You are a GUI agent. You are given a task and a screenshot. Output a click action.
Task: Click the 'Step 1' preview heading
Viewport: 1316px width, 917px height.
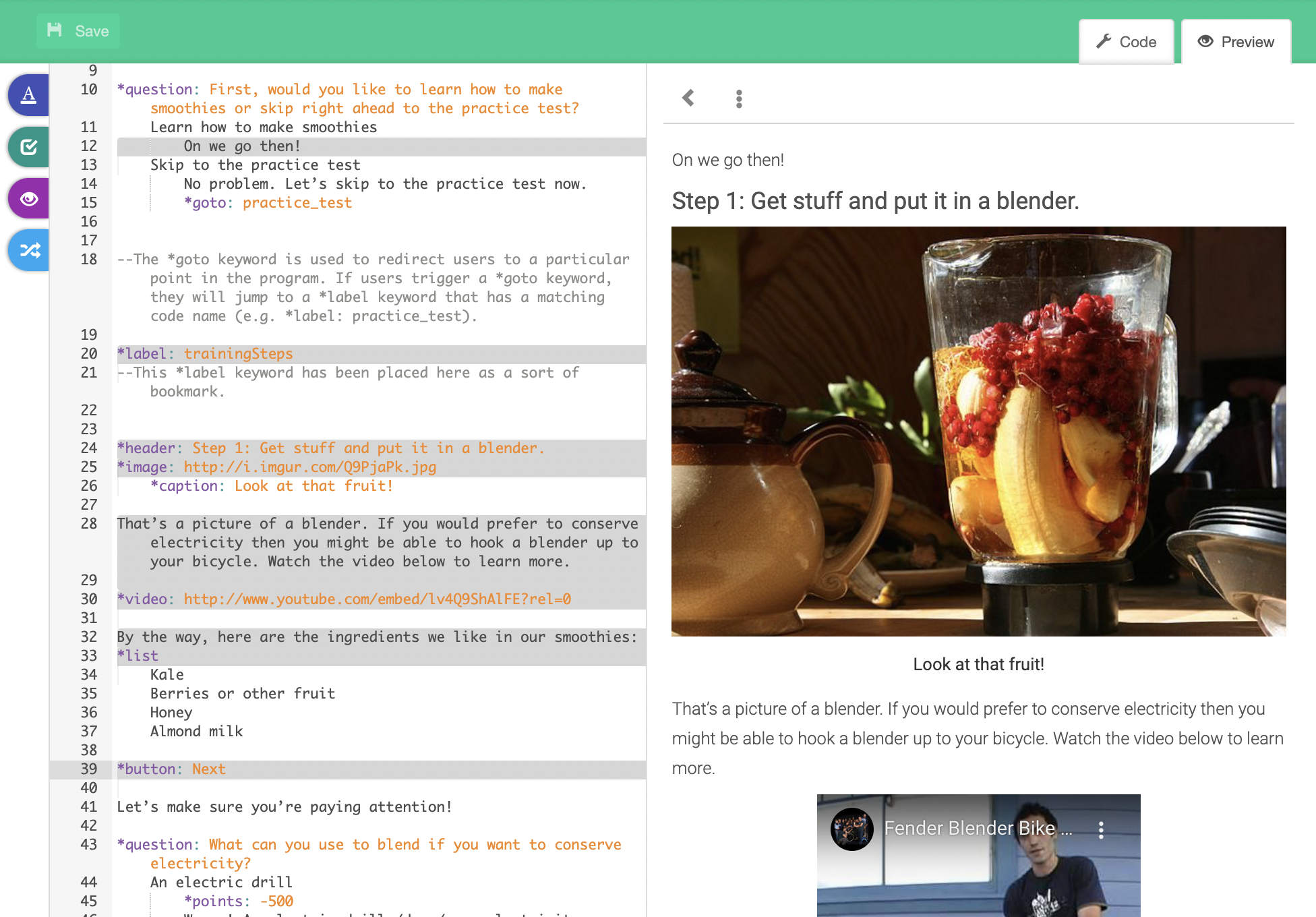click(875, 201)
